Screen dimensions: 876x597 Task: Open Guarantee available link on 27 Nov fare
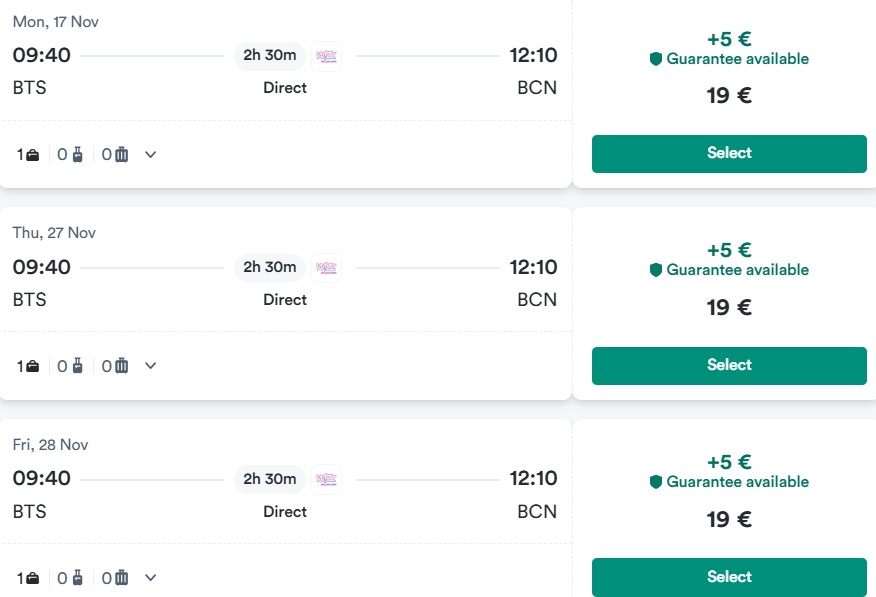tap(737, 270)
